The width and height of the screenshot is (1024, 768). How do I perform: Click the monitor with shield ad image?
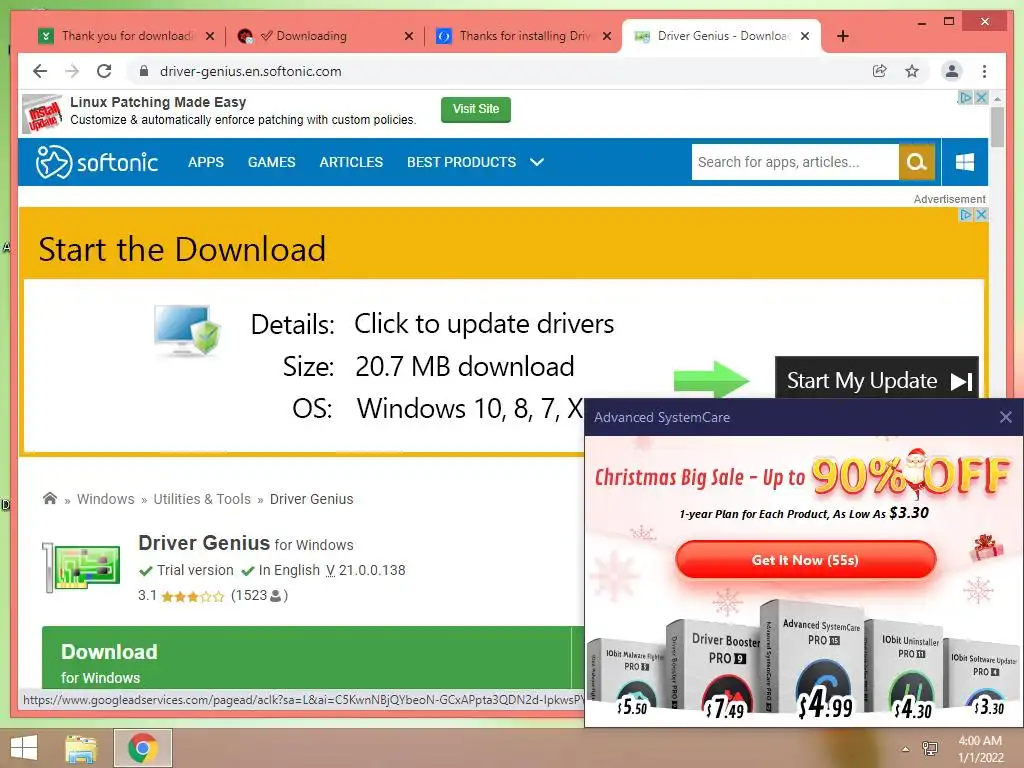point(187,331)
